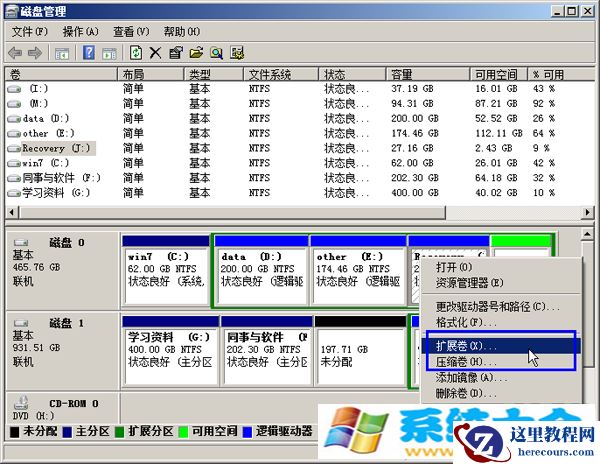Open the 文件(F) menu
Image resolution: width=600 pixels, height=464 pixels.
(29, 31)
